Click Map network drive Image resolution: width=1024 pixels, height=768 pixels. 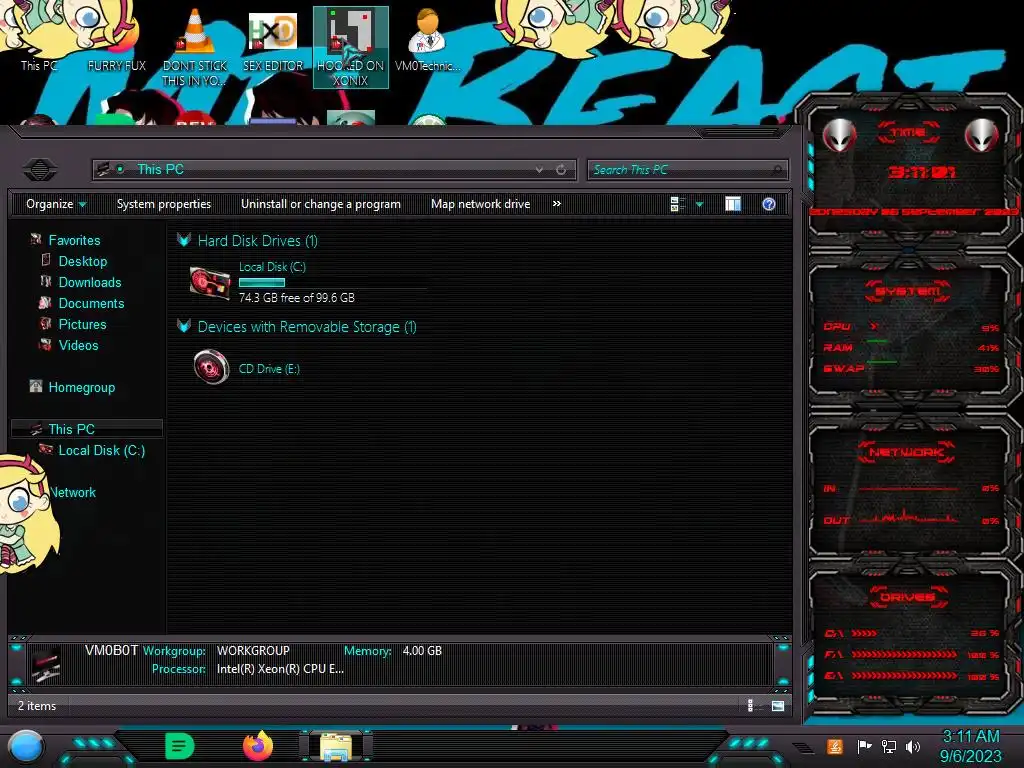(x=481, y=204)
